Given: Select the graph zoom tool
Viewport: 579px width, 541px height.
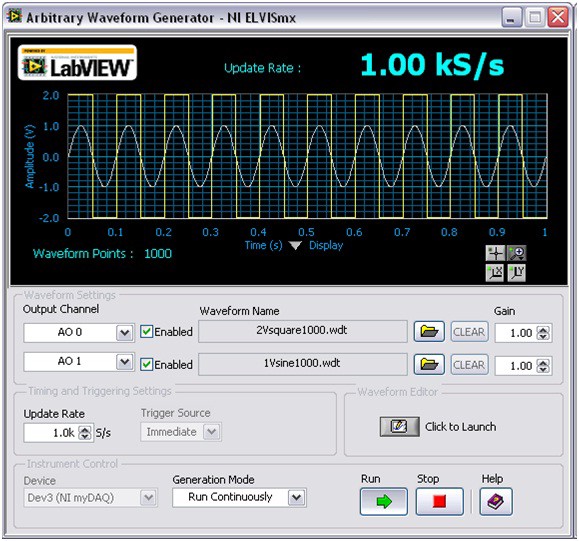Looking at the screenshot, I should 517,254.
